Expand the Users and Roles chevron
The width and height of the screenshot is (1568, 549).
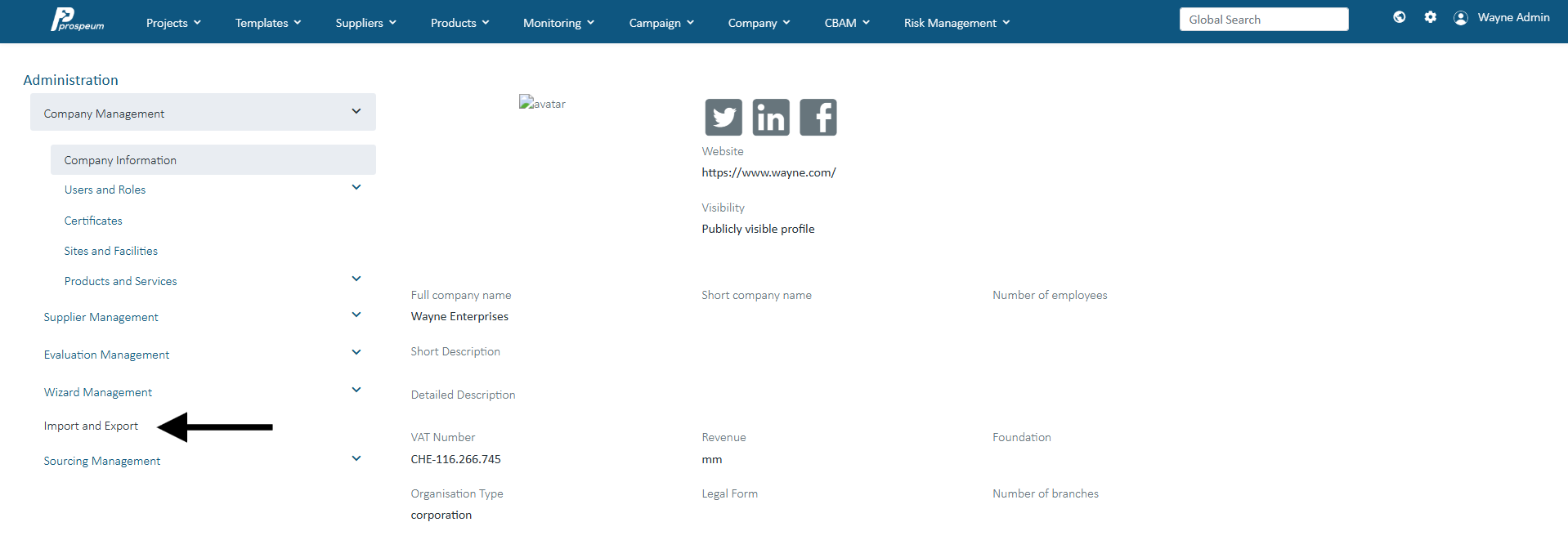356,188
